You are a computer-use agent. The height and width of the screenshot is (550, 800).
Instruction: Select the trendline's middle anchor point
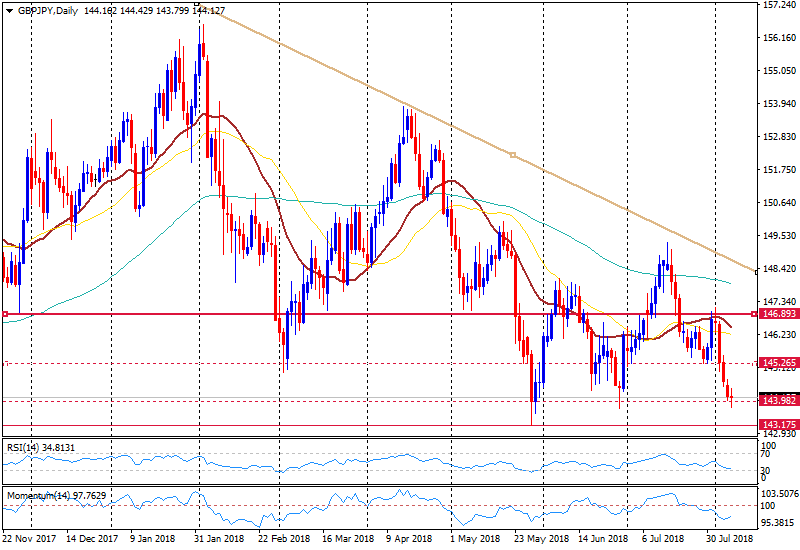[x=513, y=155]
